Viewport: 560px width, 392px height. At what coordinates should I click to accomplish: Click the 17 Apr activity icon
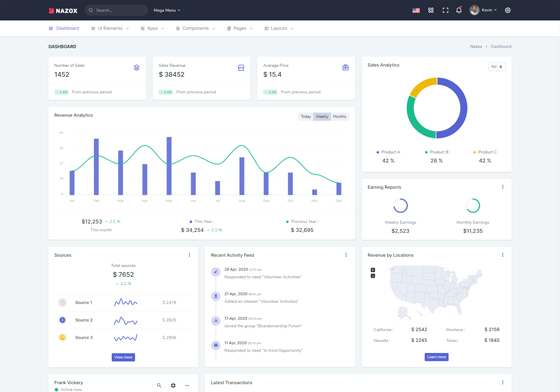[x=215, y=321]
